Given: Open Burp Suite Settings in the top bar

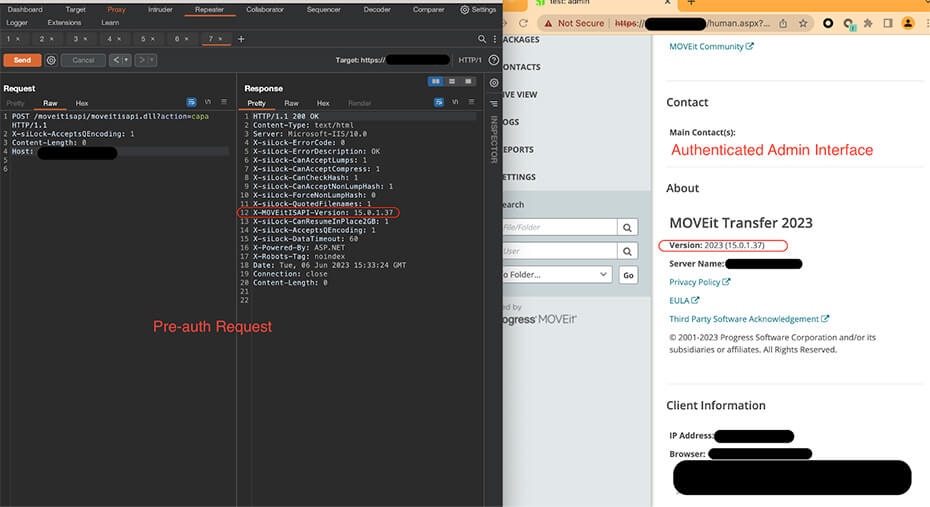Looking at the screenshot, I should click(x=478, y=9).
